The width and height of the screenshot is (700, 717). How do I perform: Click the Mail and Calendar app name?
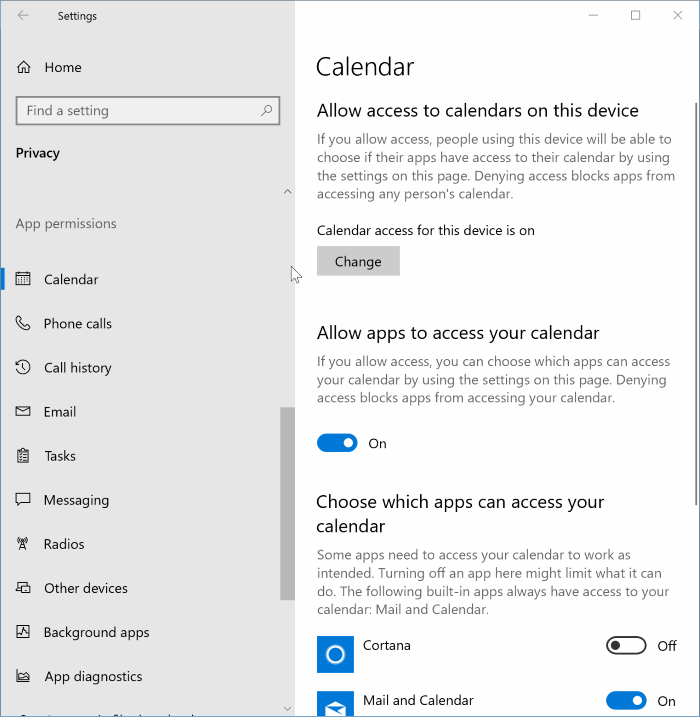[x=418, y=700]
